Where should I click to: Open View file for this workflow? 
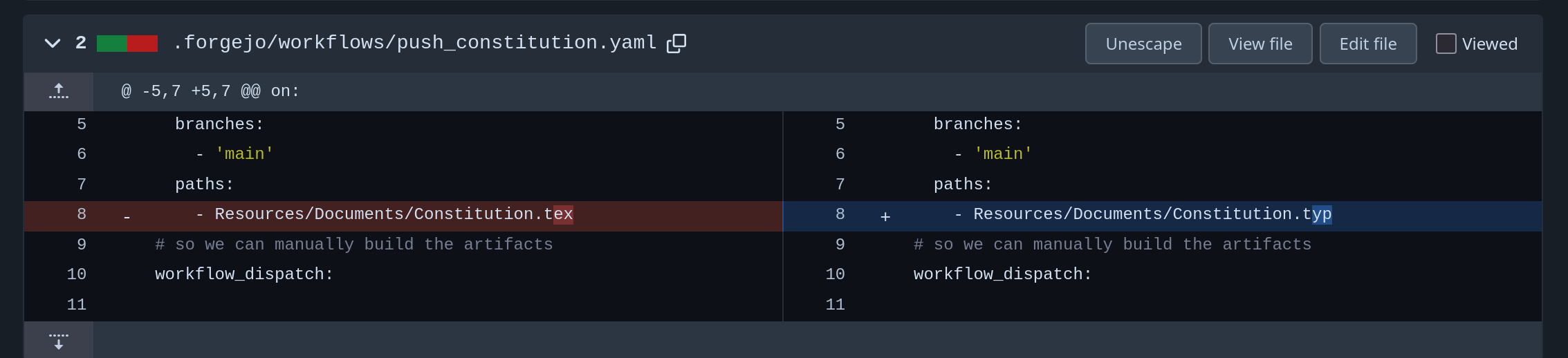(x=1260, y=44)
